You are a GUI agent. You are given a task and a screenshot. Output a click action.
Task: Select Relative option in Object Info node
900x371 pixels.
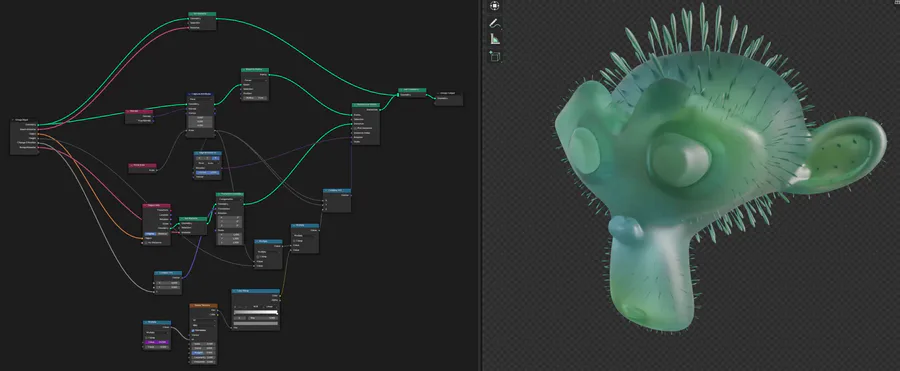(162, 234)
